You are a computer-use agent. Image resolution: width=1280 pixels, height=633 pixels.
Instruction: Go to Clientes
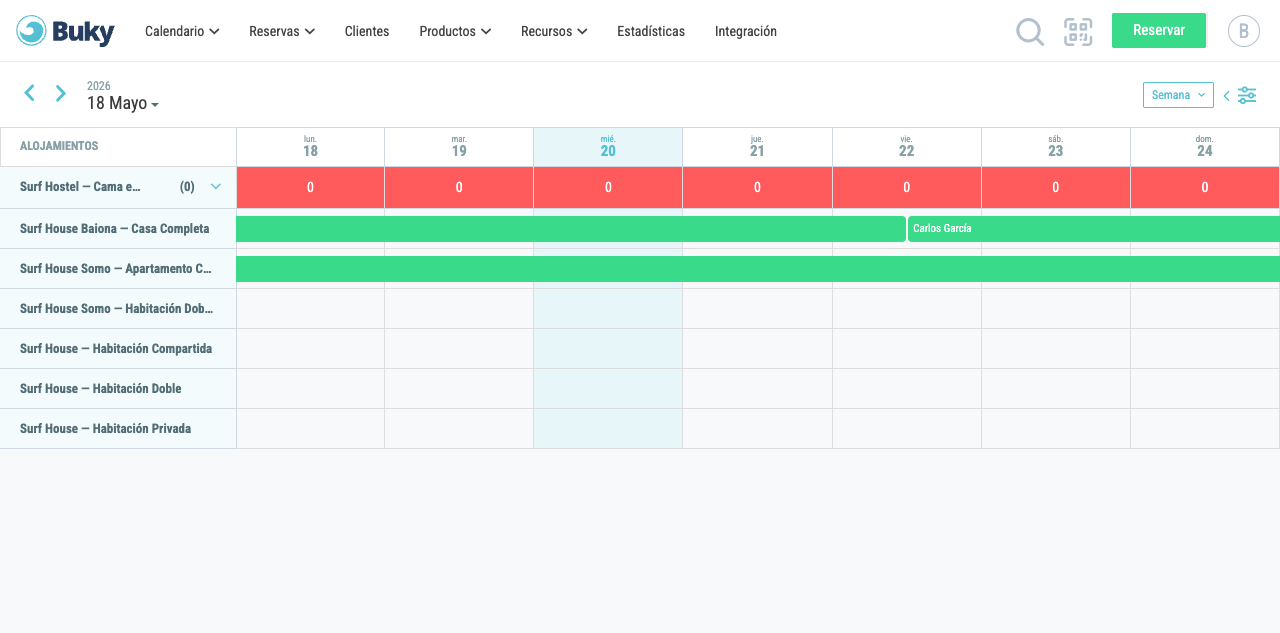pos(367,31)
